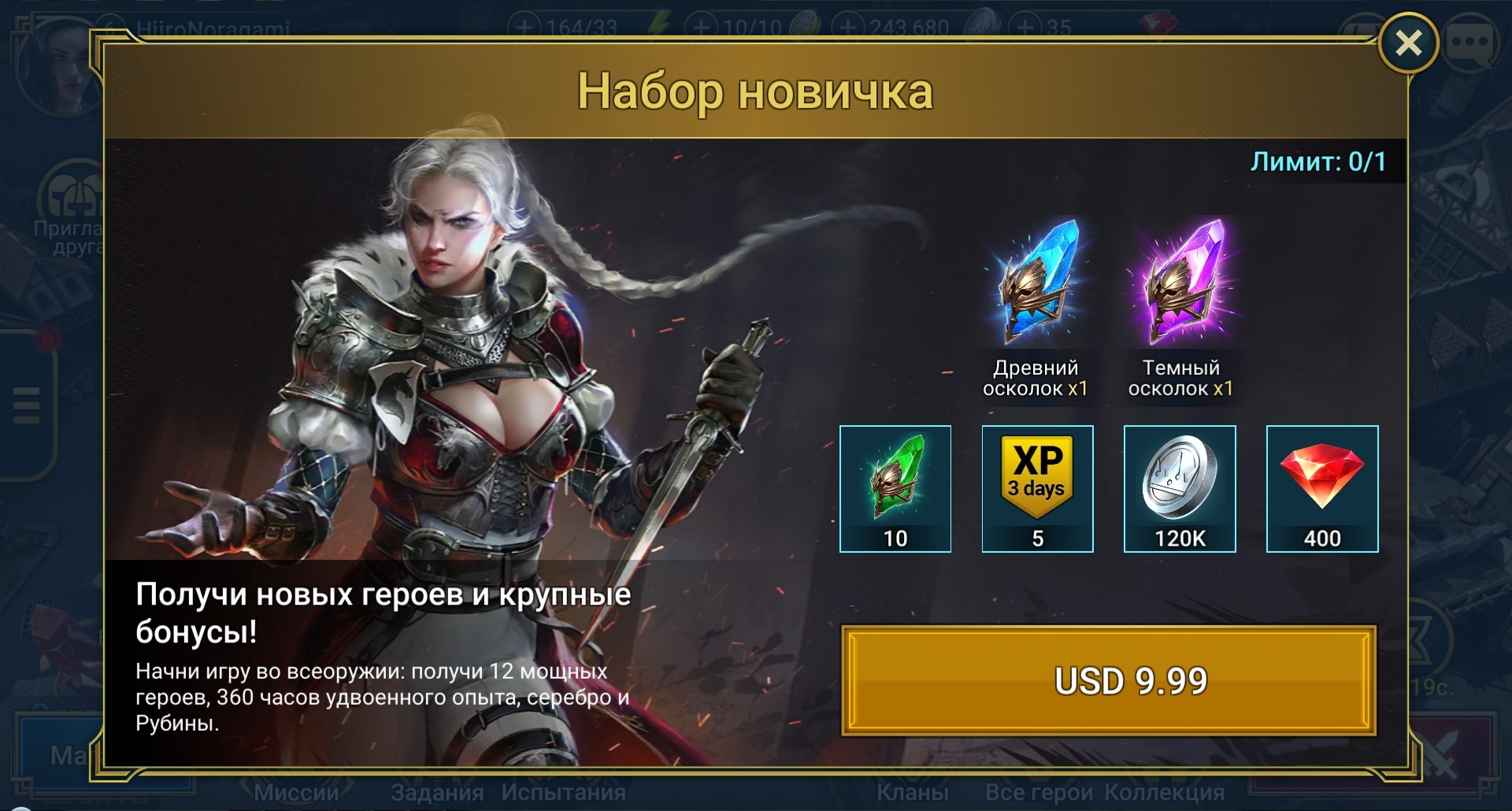This screenshot has width=1512, height=811.
Task: Select the Темный осколок purple shard icon
Action: click(1180, 280)
